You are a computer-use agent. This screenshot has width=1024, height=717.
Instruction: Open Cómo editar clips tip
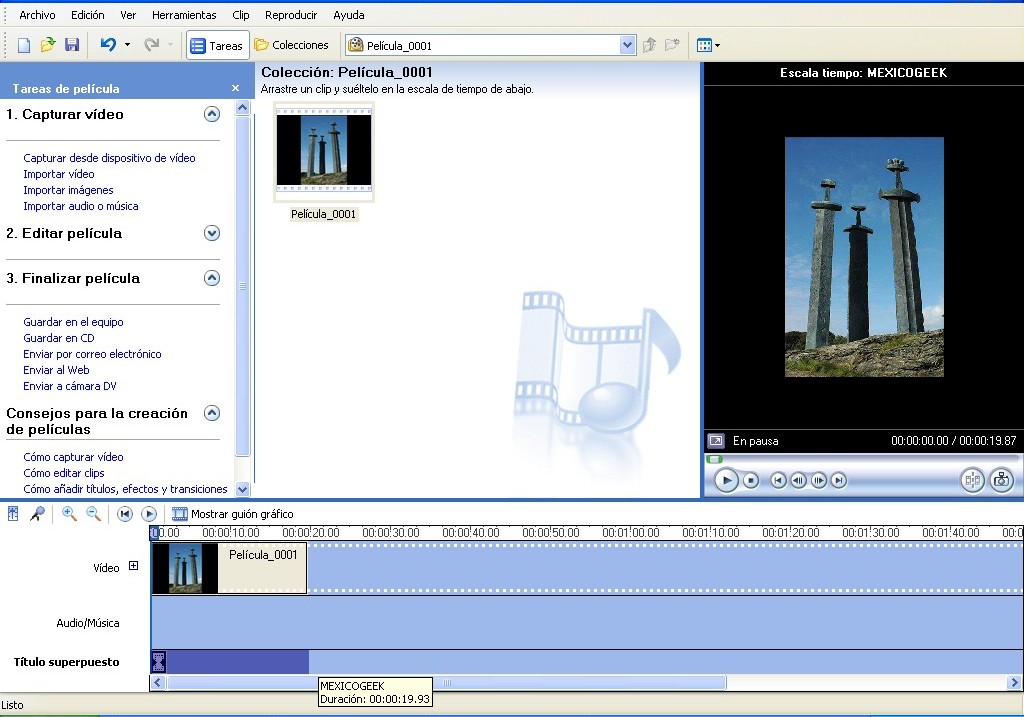[x=63, y=473]
